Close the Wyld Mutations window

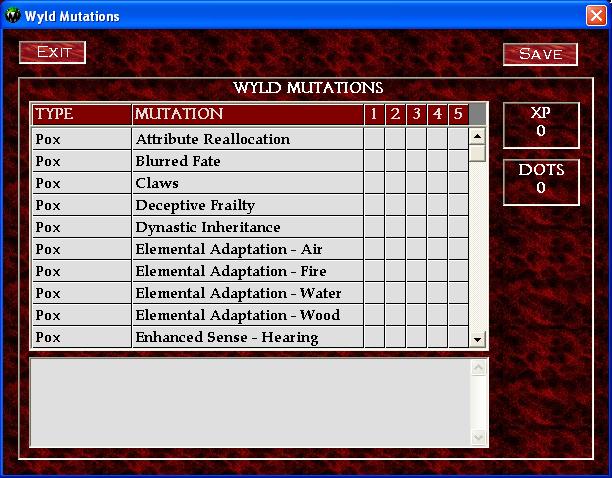[x=595, y=16]
